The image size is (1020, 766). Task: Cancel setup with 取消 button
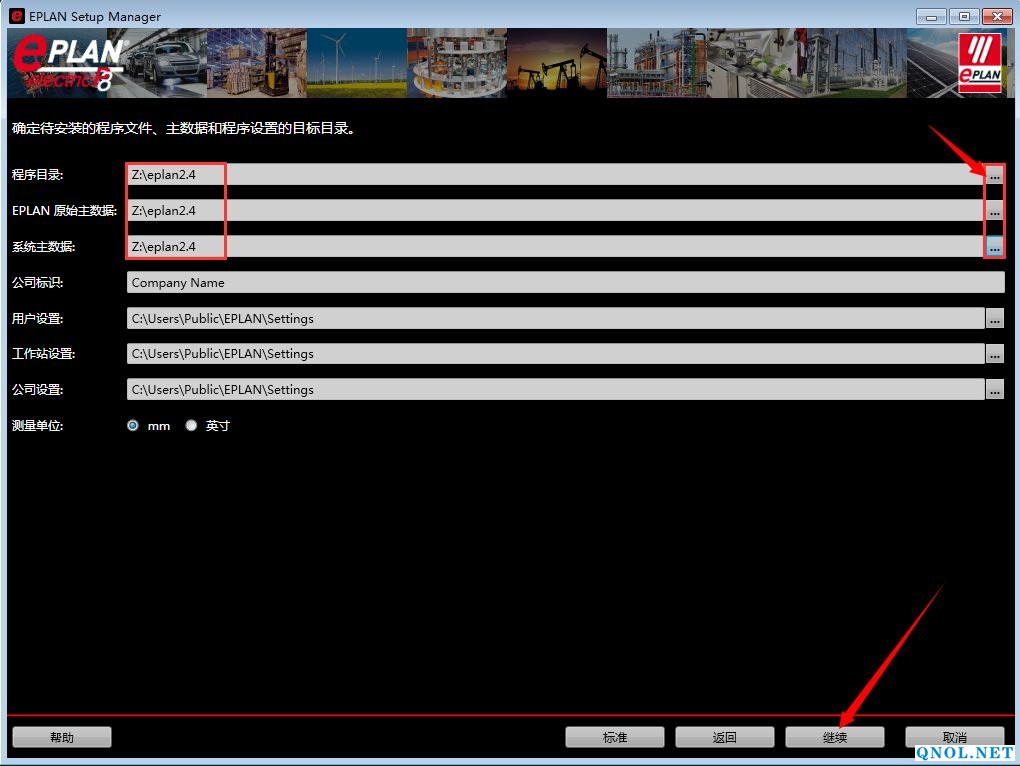click(954, 737)
